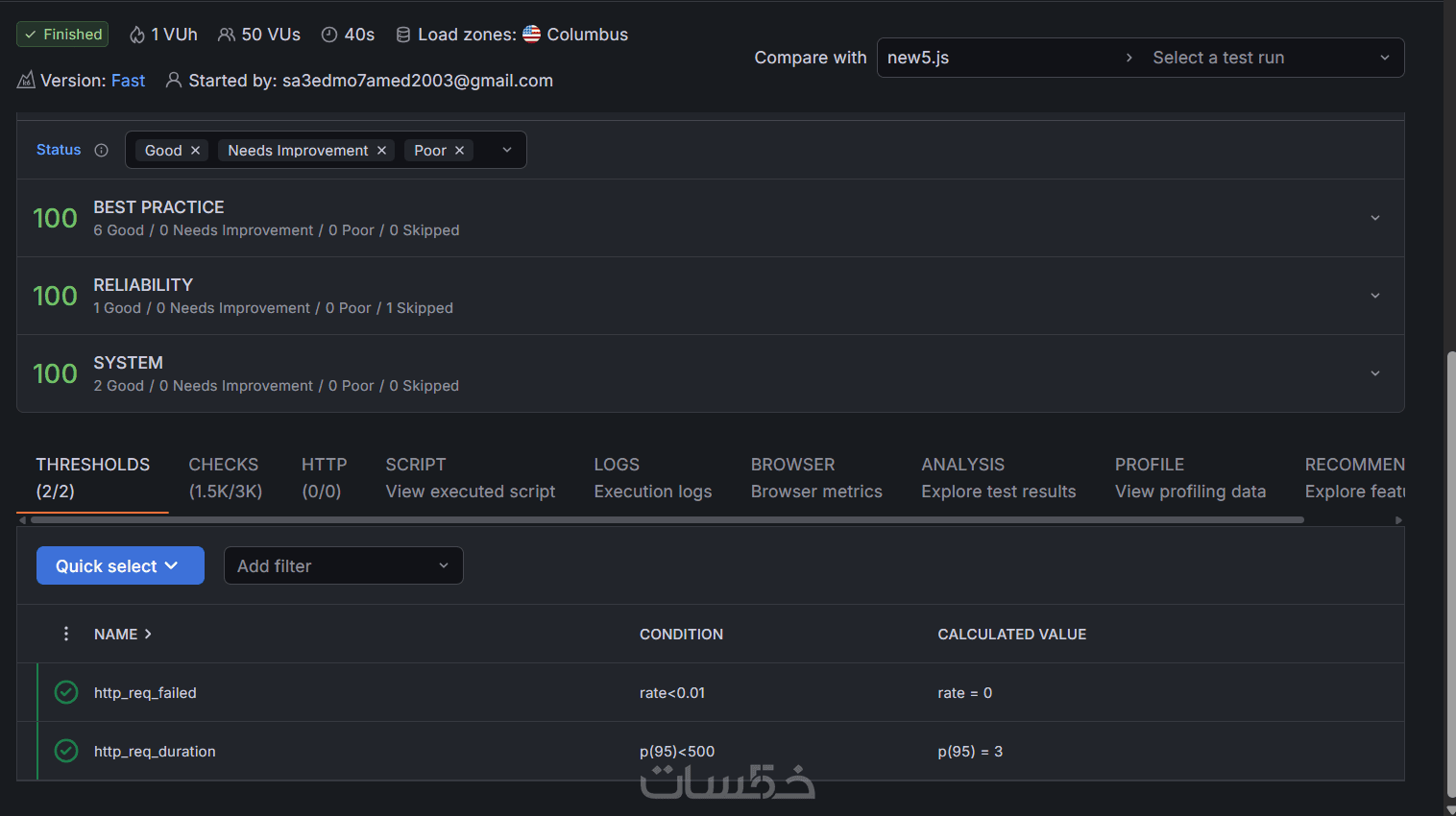This screenshot has width=1456, height=816.
Task: Remove the Poor status filter chip
Action: tap(459, 151)
